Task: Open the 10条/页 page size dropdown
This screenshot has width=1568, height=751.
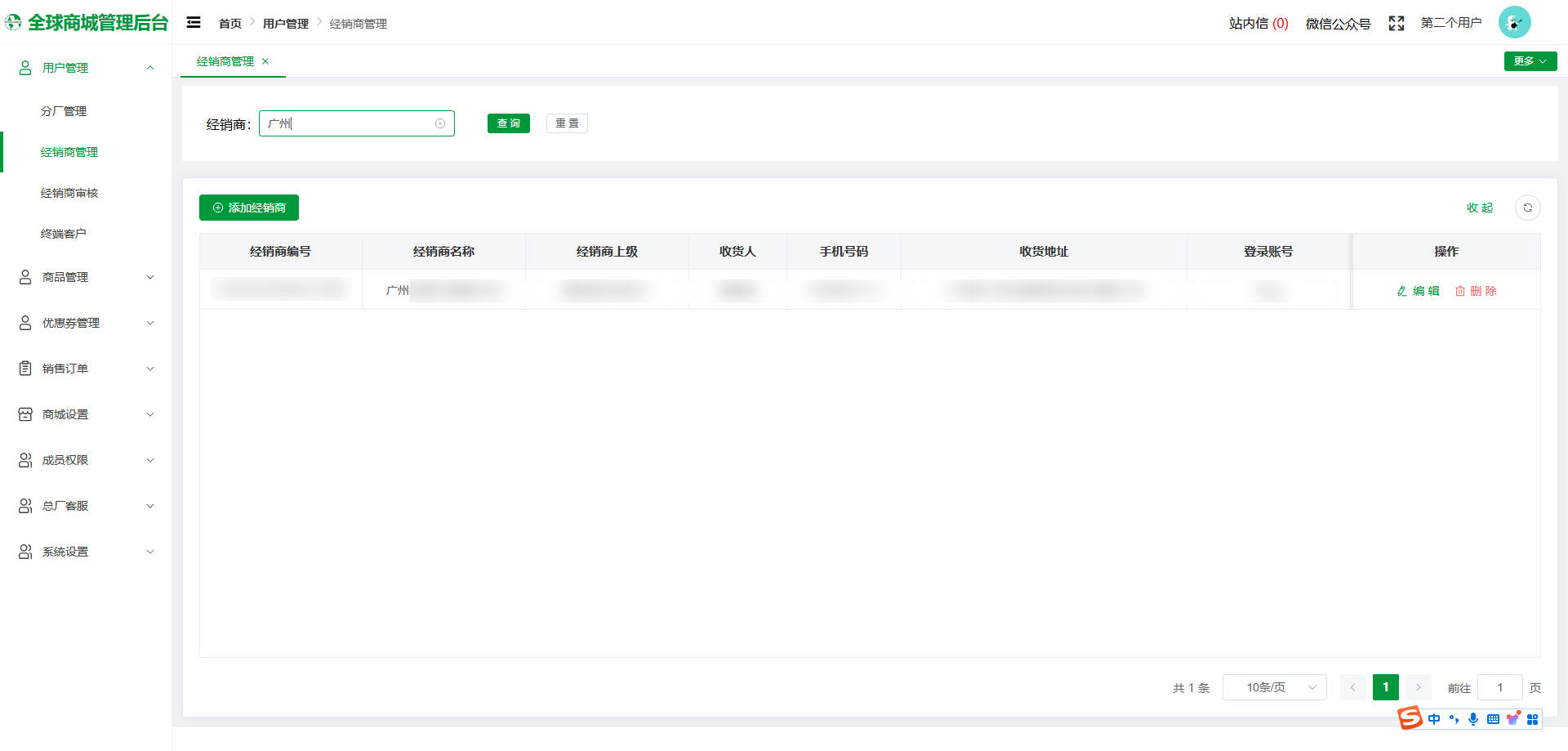Action: tap(1274, 688)
